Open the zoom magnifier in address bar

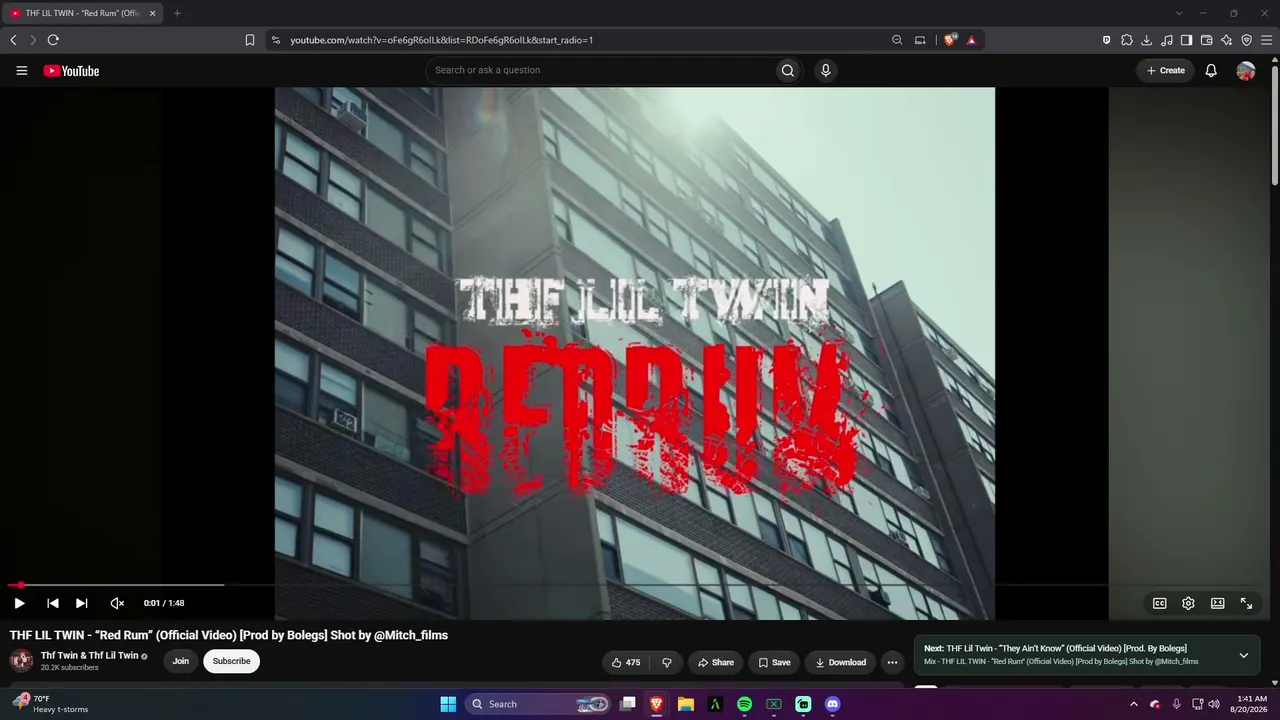(897, 40)
